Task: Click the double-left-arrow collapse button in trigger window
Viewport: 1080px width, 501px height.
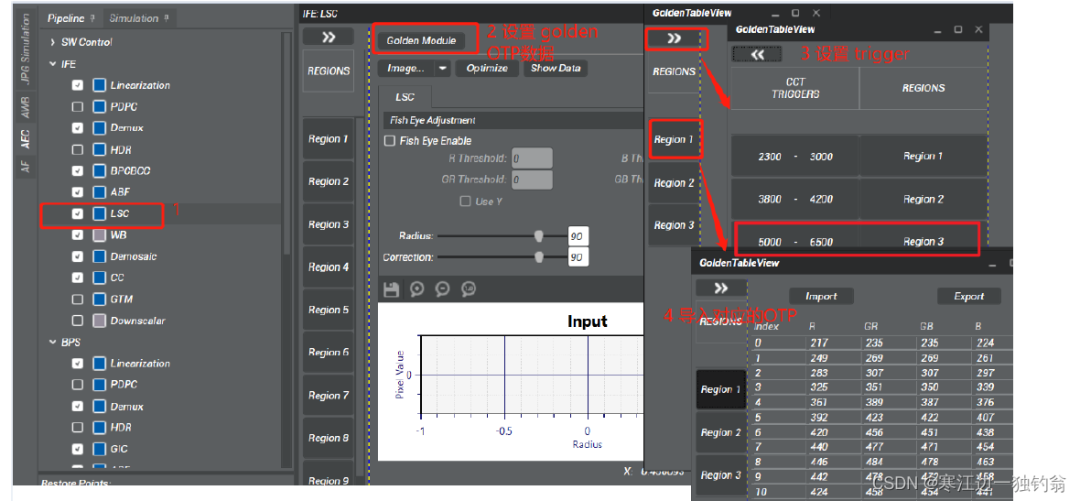Action: 757,55
